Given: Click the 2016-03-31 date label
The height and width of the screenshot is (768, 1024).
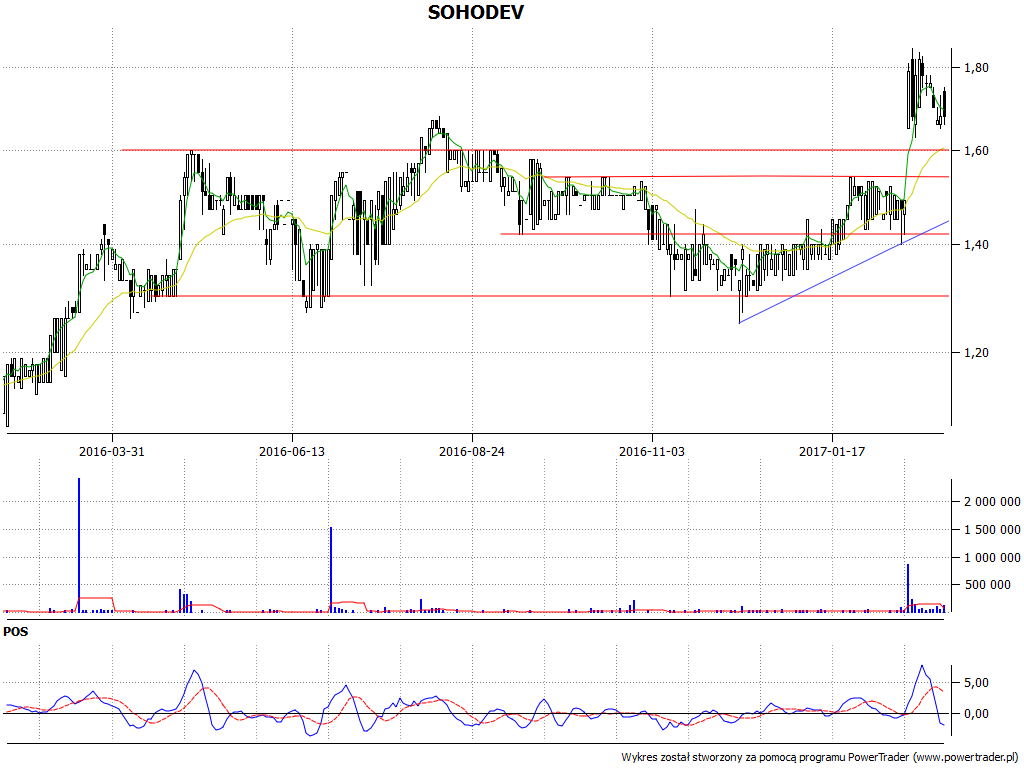Looking at the screenshot, I should click(112, 451).
